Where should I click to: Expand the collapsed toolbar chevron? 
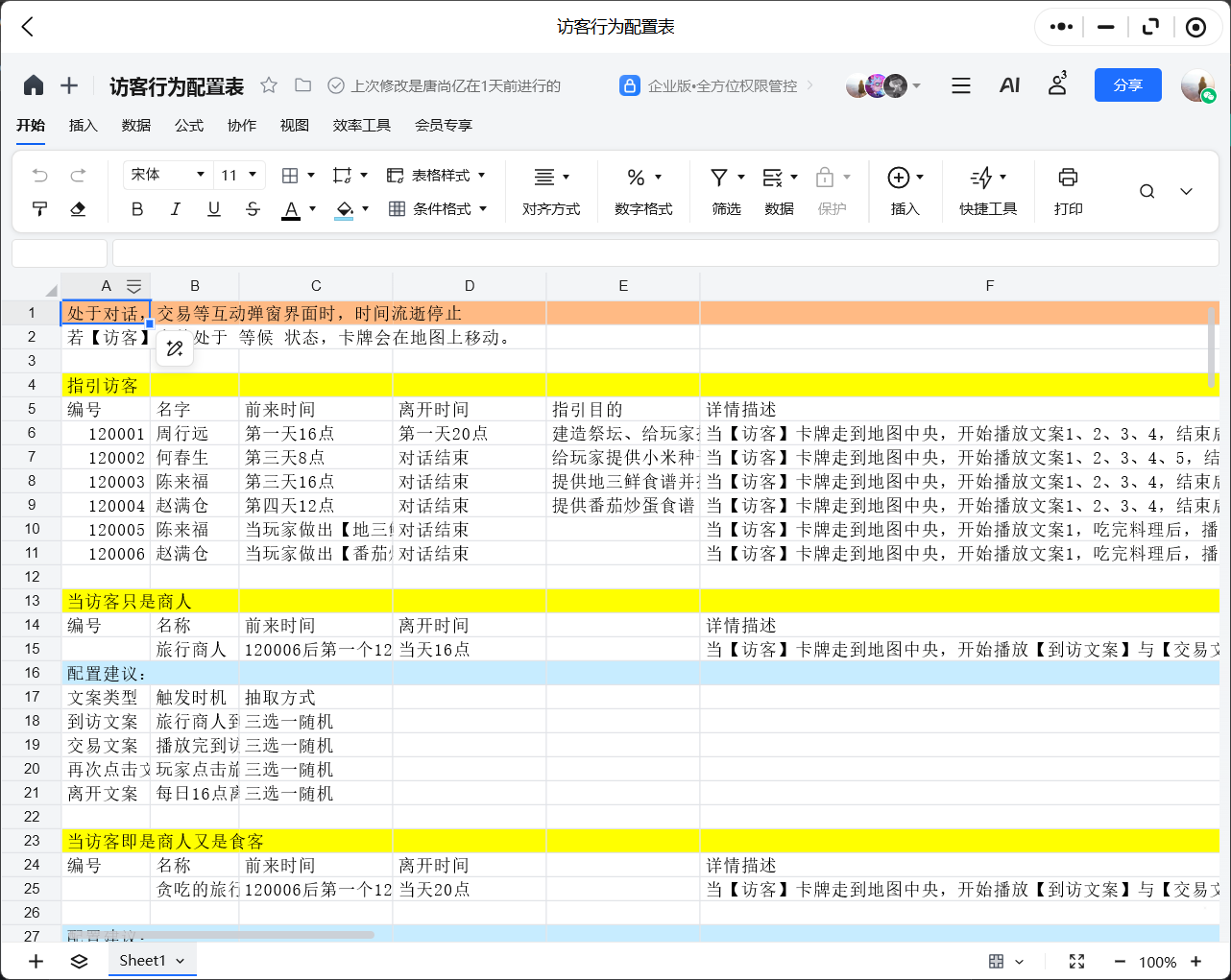(1186, 191)
